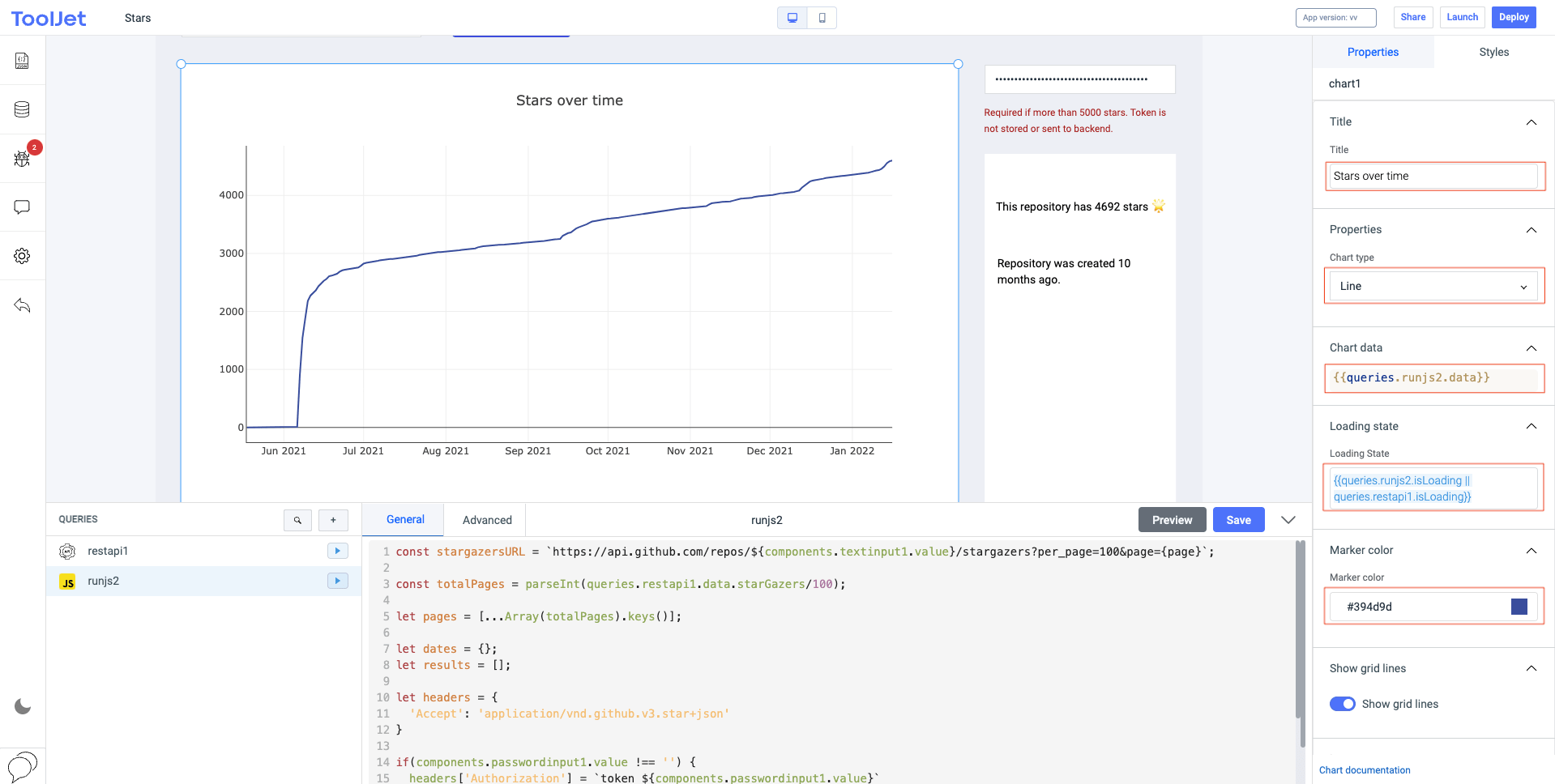Collapse the query editor panel chevron
The width and height of the screenshot is (1555, 784).
pos(1288,520)
